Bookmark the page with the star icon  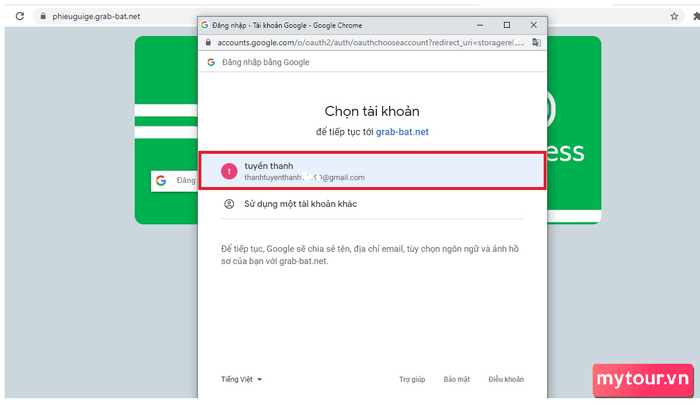click(674, 17)
